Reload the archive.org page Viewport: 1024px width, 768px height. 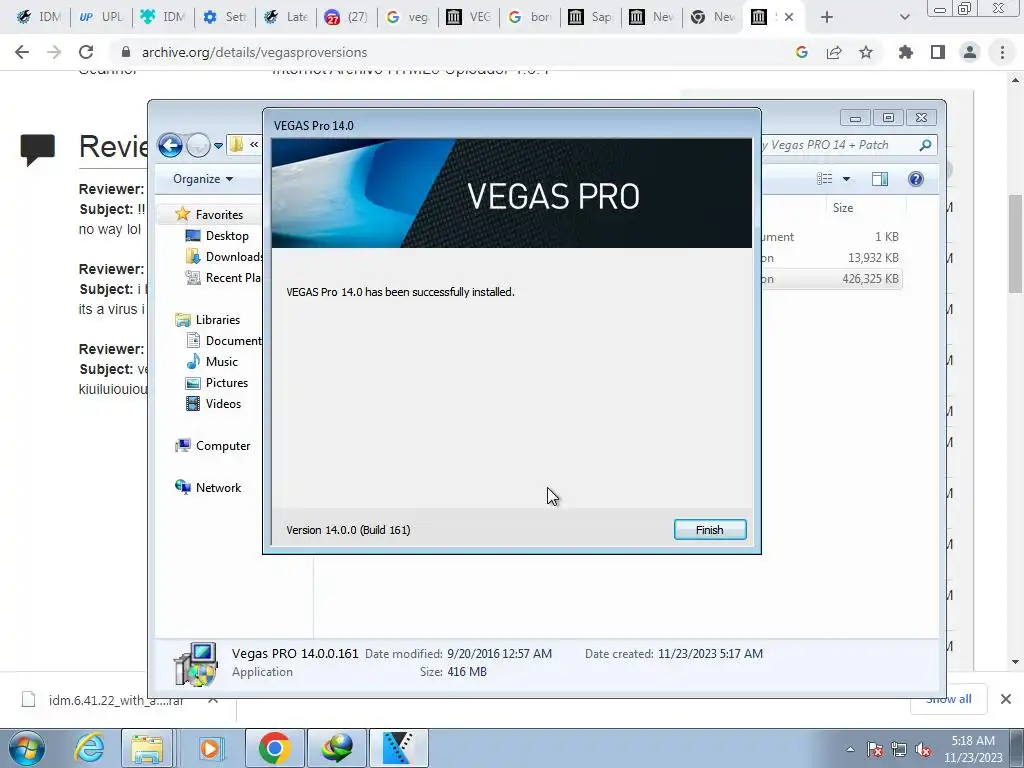tap(86, 52)
